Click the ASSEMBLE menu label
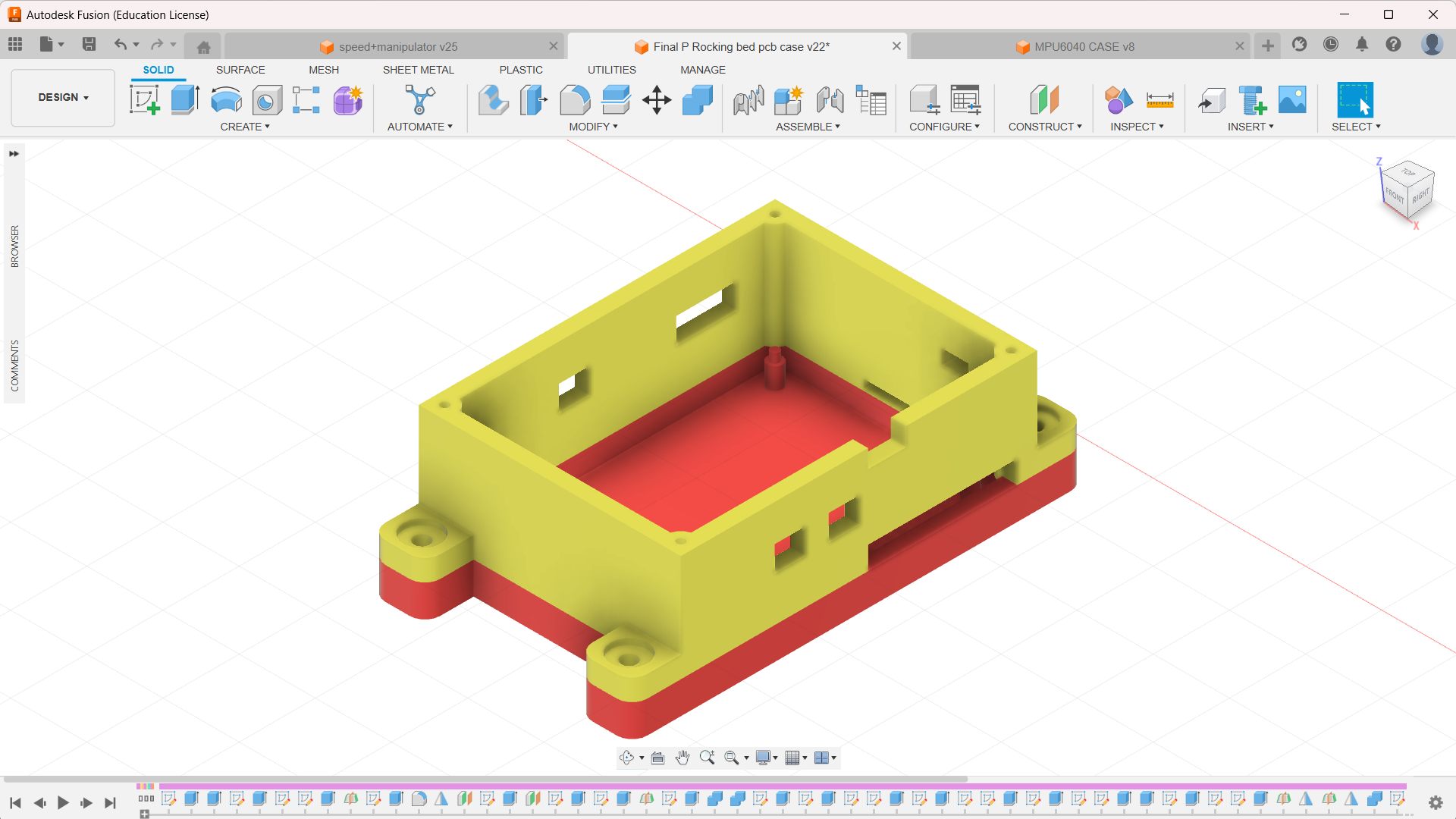The width and height of the screenshot is (1456, 819). 807,127
